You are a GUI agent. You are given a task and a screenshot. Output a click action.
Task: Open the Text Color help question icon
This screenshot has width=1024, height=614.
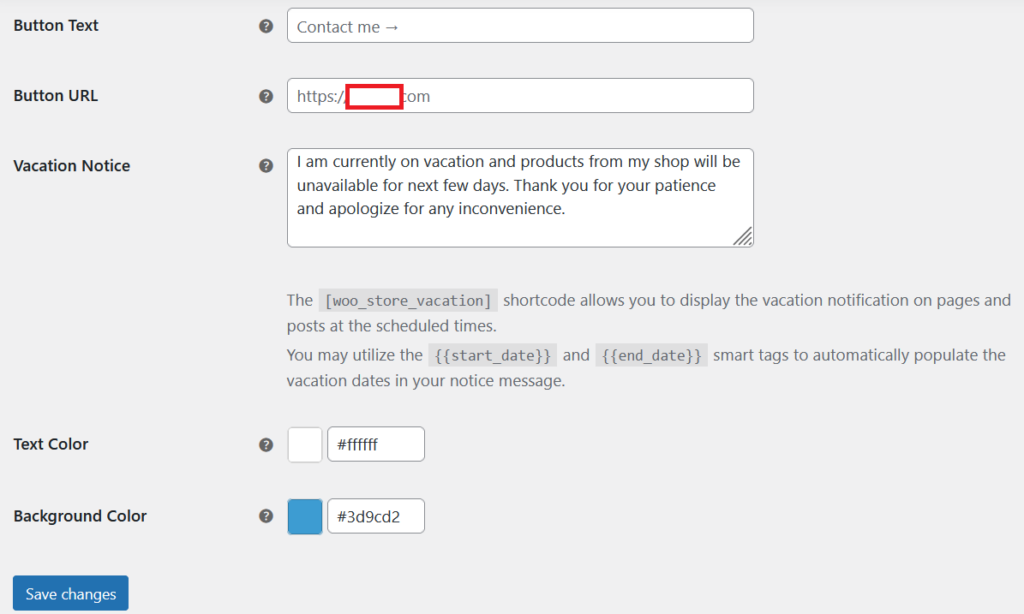(x=266, y=445)
